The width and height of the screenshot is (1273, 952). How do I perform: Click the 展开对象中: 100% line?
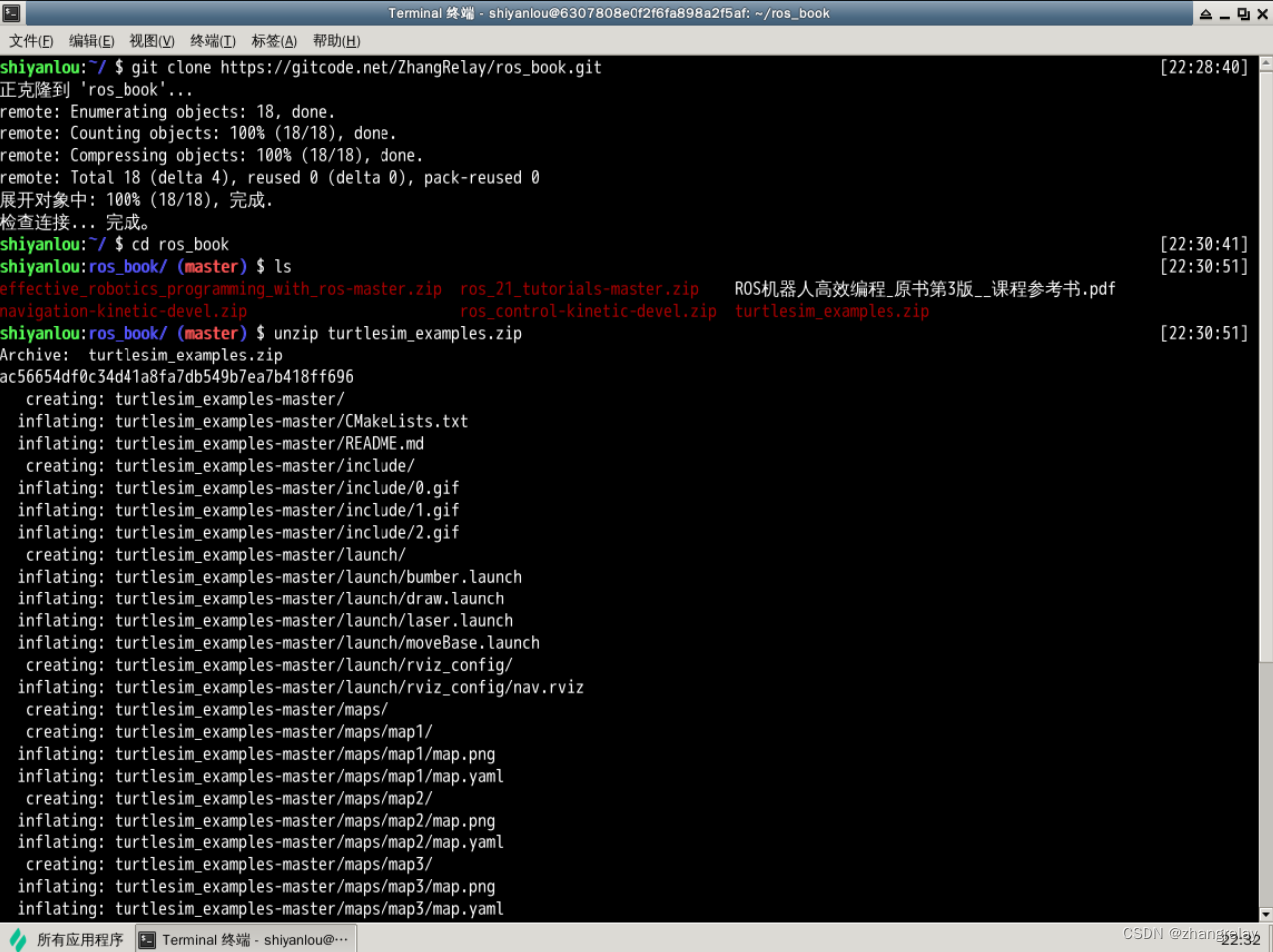click(x=136, y=200)
